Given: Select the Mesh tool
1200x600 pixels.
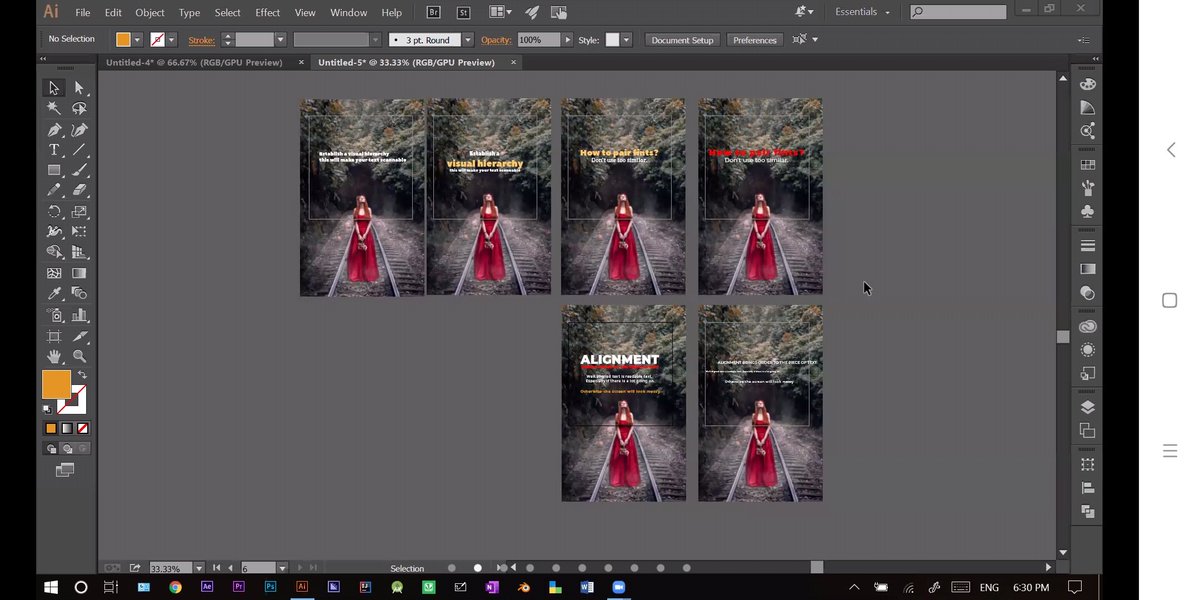Looking at the screenshot, I should click(x=55, y=273).
